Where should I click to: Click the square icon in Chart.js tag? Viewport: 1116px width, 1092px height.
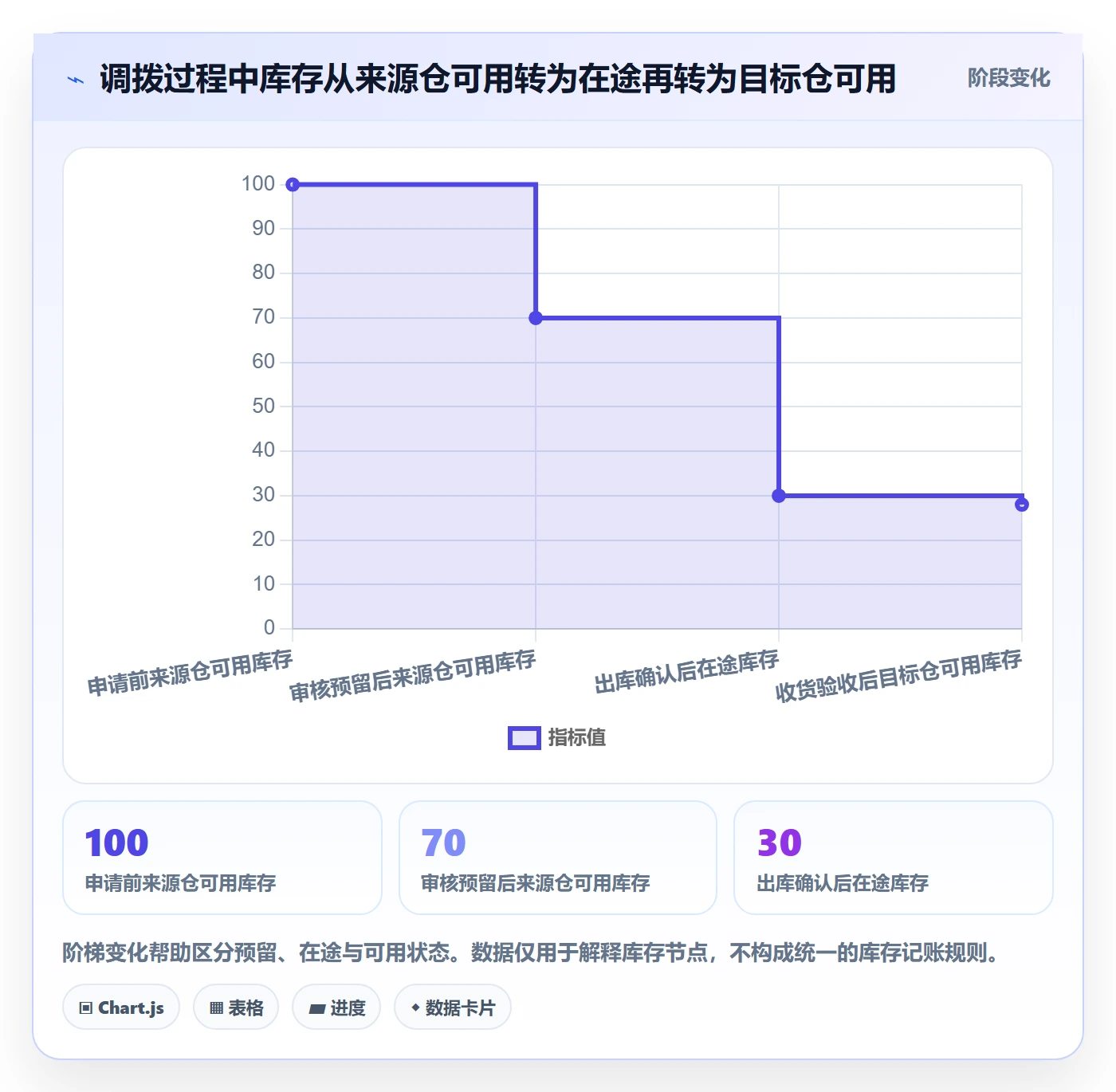[86, 1008]
